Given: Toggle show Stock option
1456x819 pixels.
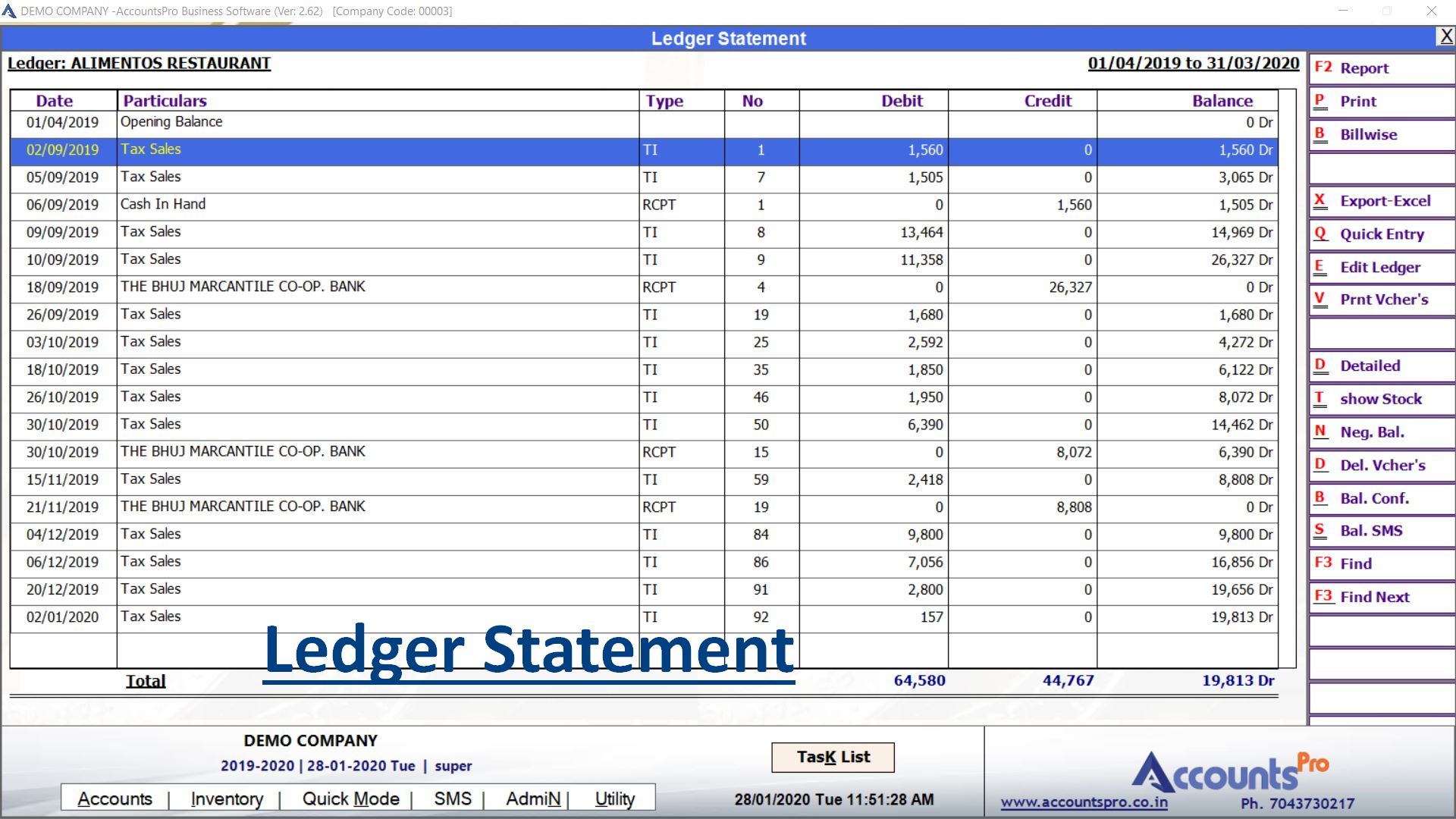Looking at the screenshot, I should pos(1380,400).
